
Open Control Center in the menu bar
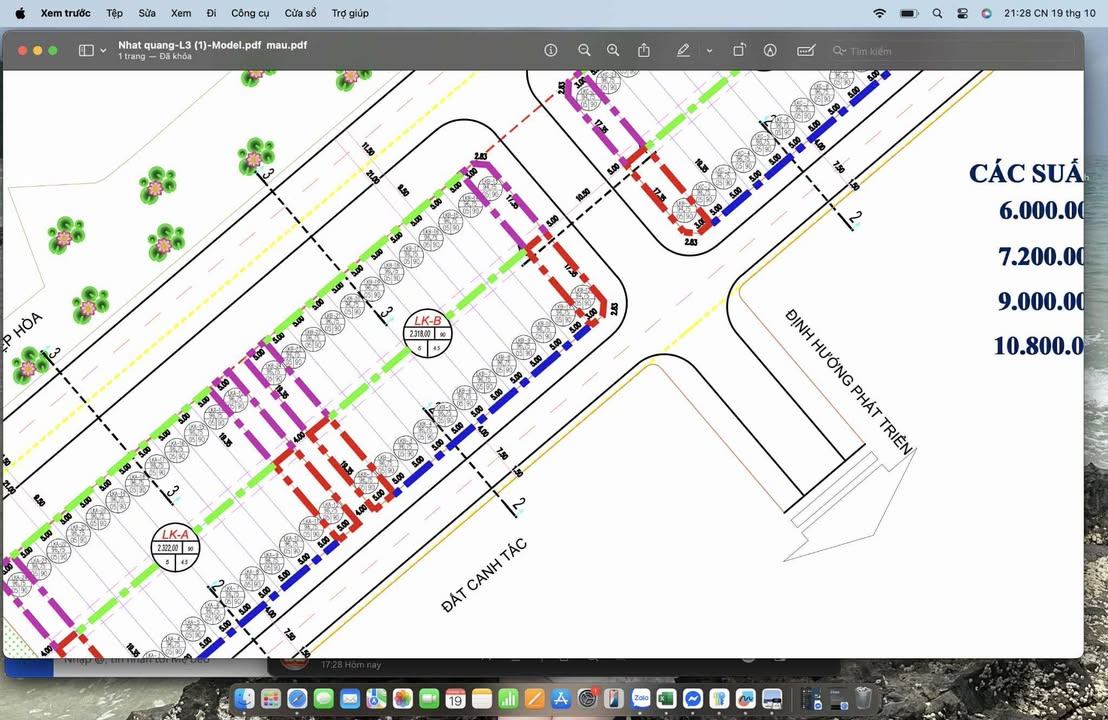tap(962, 13)
